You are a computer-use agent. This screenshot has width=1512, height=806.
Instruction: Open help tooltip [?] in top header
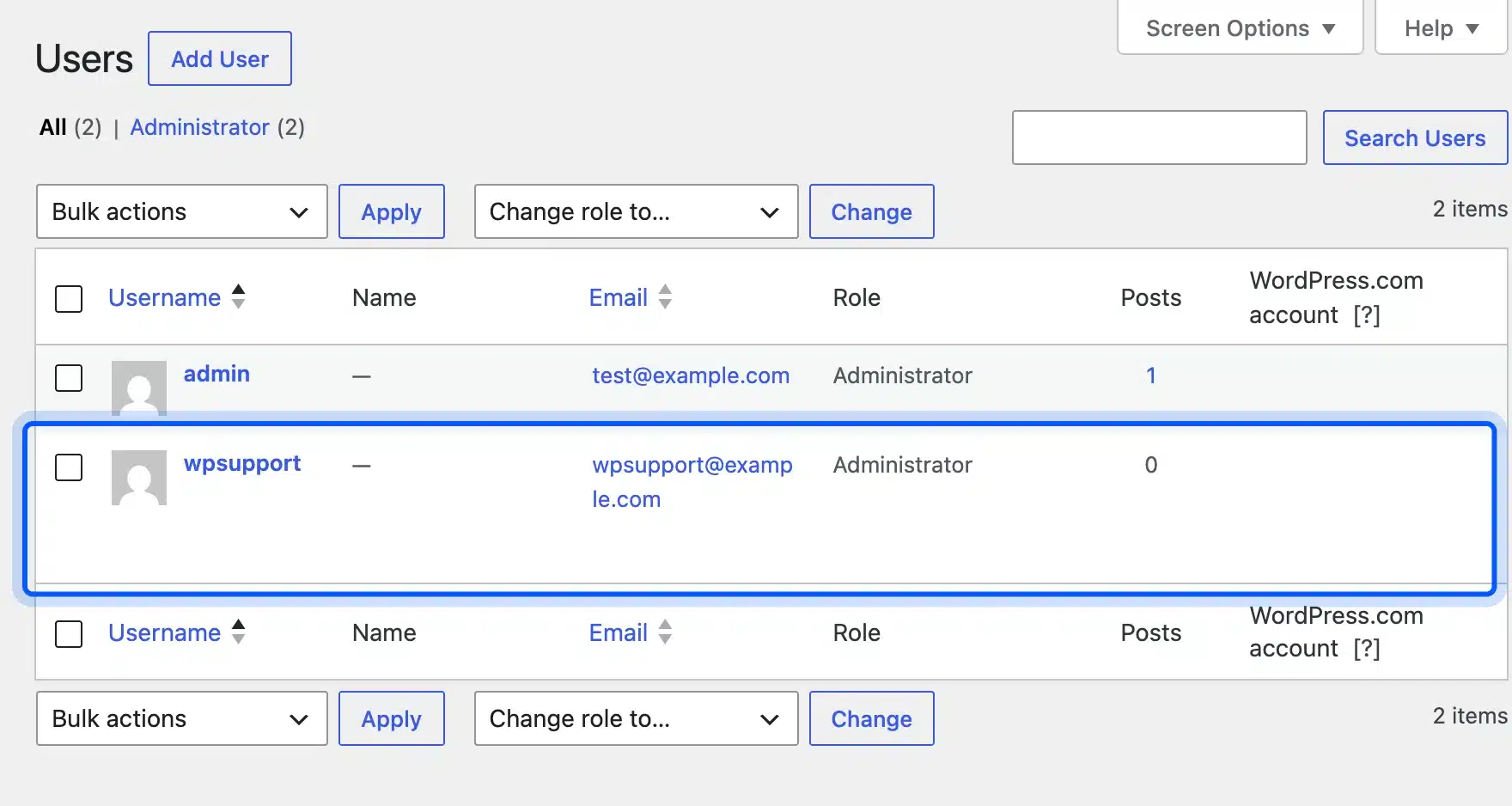(x=1367, y=315)
